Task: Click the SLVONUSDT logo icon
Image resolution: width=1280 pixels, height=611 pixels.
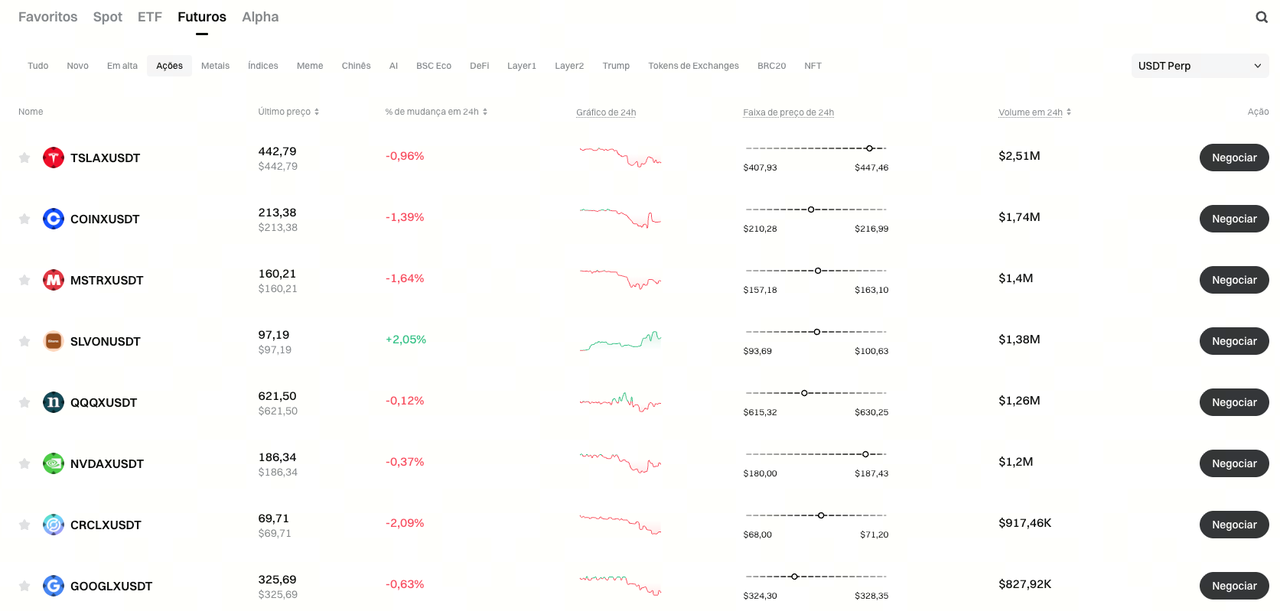Action: coord(53,341)
